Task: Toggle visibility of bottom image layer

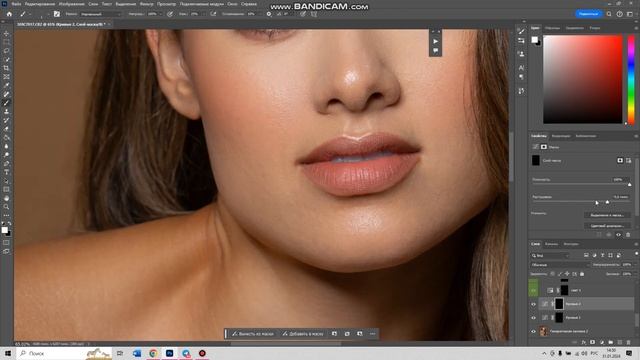Action: click(x=533, y=331)
